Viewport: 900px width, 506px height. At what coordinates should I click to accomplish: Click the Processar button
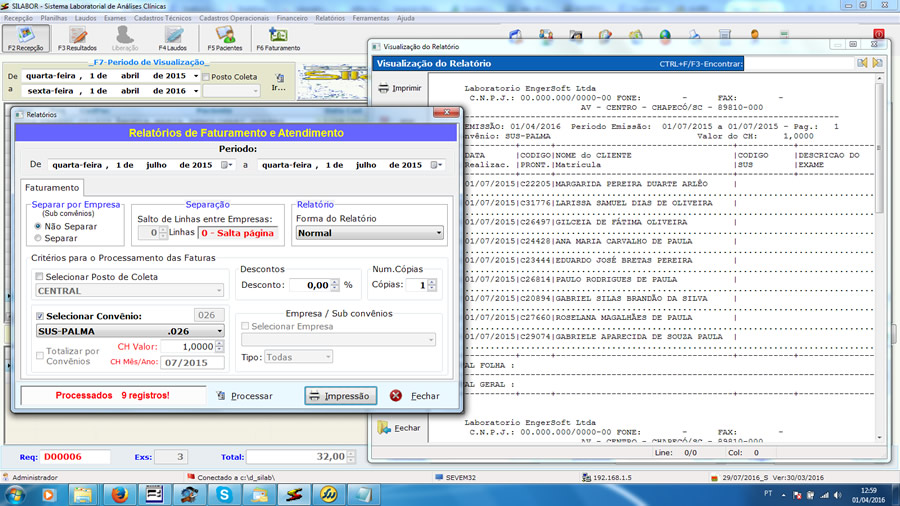click(x=244, y=396)
